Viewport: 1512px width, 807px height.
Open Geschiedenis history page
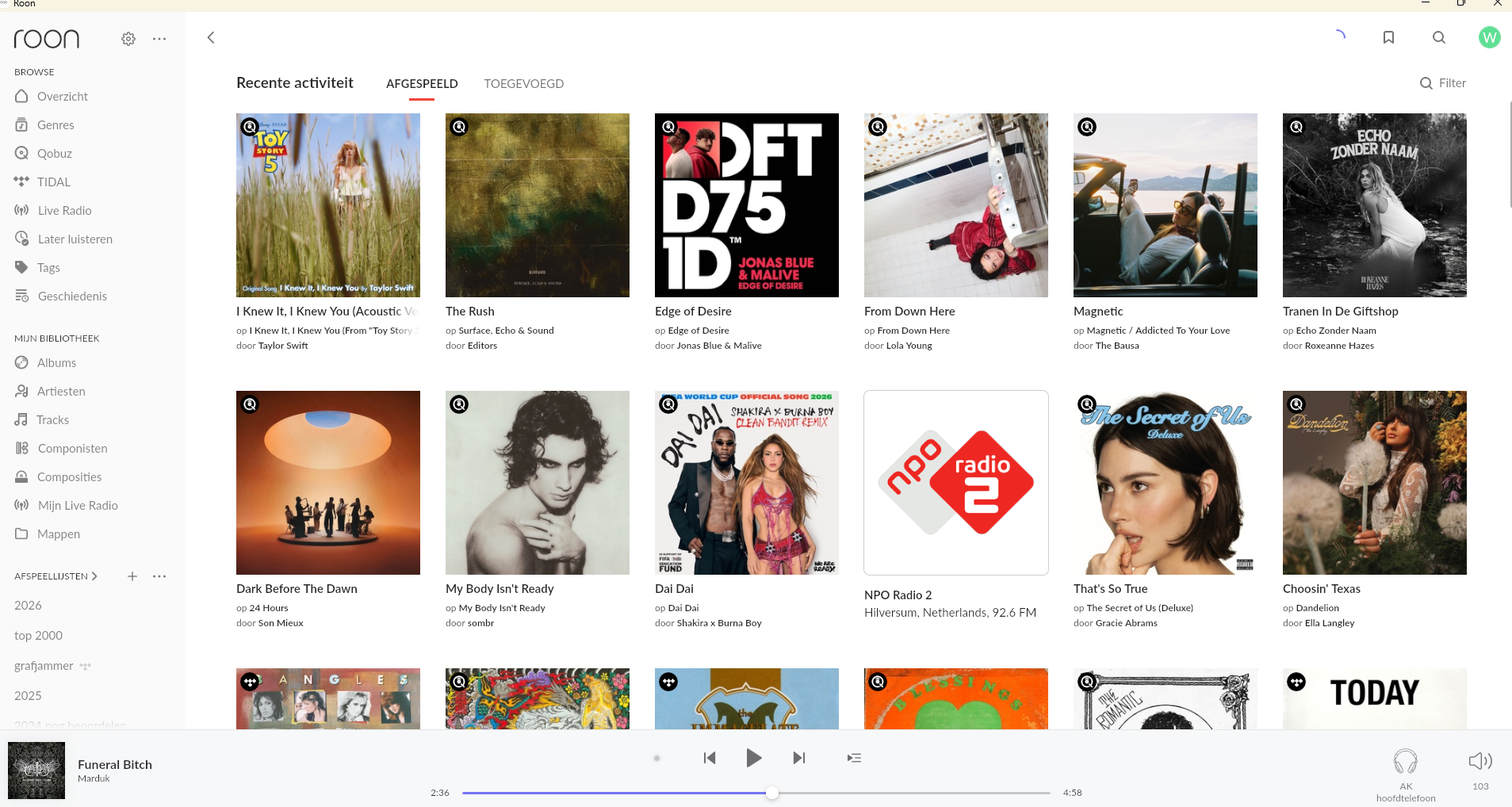[x=72, y=296]
